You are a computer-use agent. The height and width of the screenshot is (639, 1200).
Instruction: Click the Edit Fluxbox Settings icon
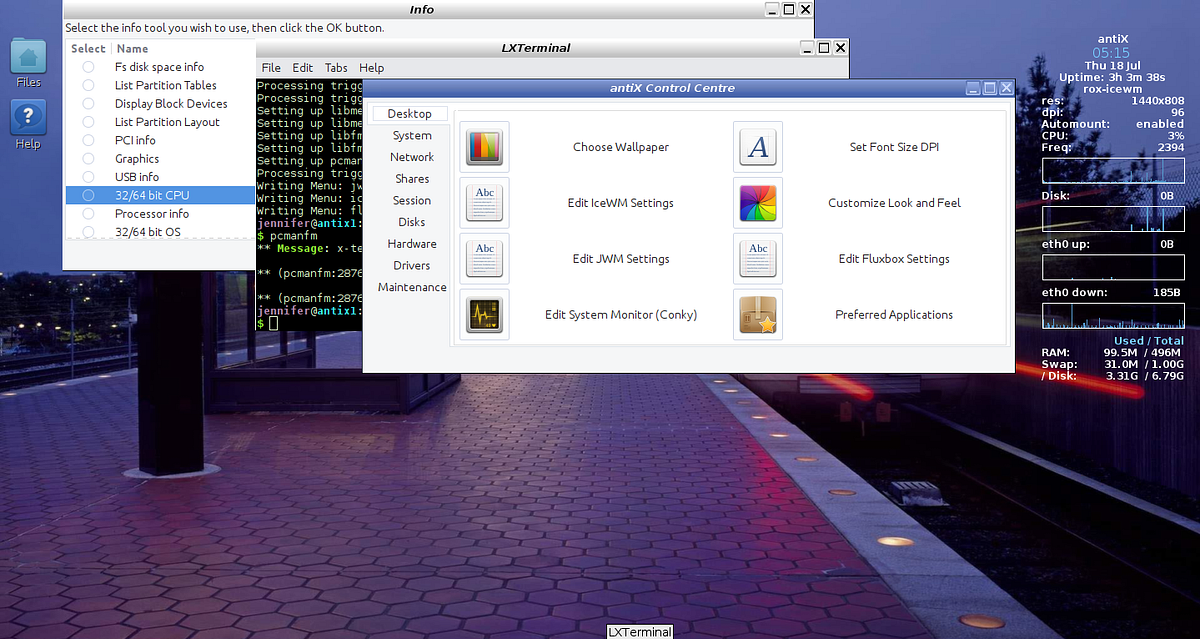pyautogui.click(x=757, y=258)
